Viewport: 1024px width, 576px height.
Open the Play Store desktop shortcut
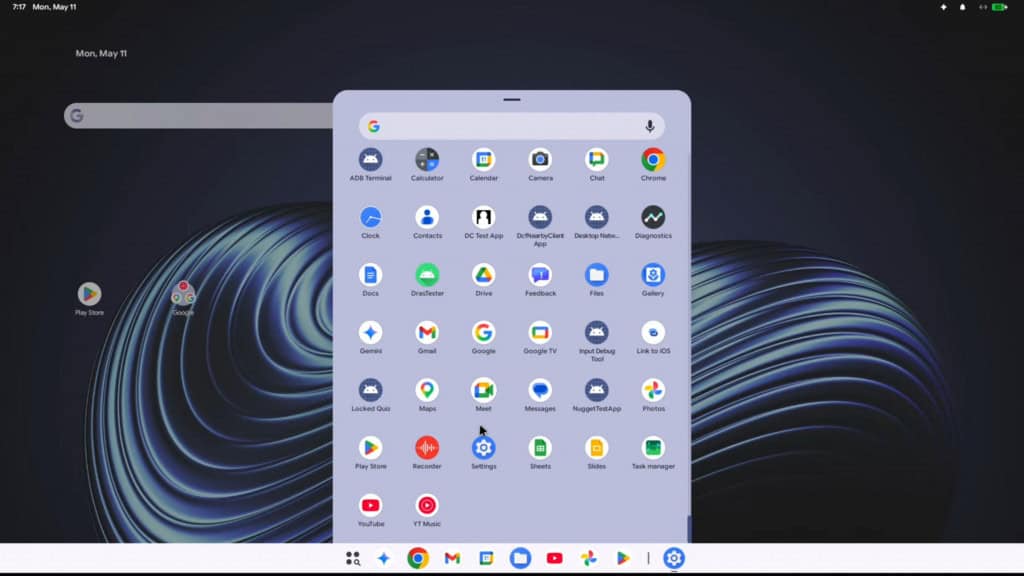(89, 294)
